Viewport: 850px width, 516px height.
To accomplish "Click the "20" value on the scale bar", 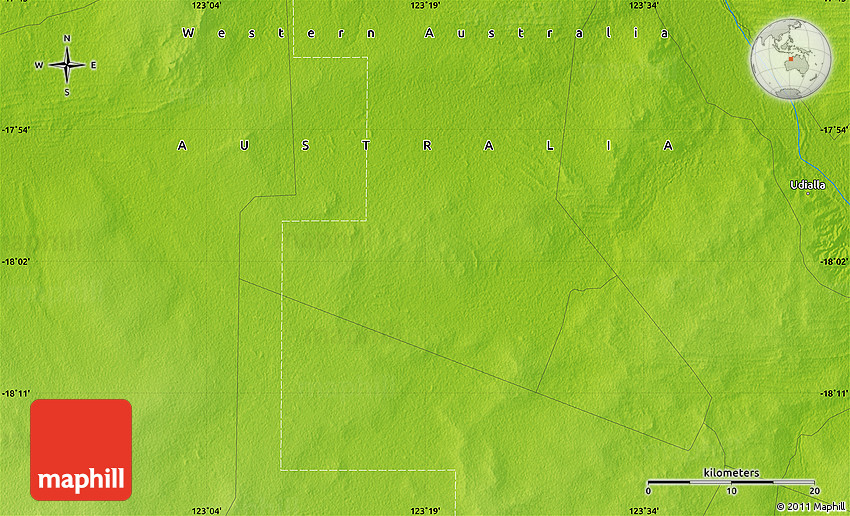I will [815, 491].
